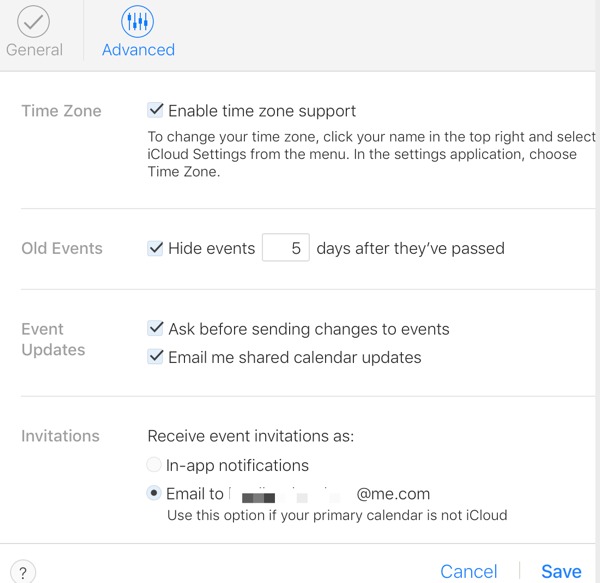Click the Old Events section heading
This screenshot has width=600, height=583.
point(62,248)
